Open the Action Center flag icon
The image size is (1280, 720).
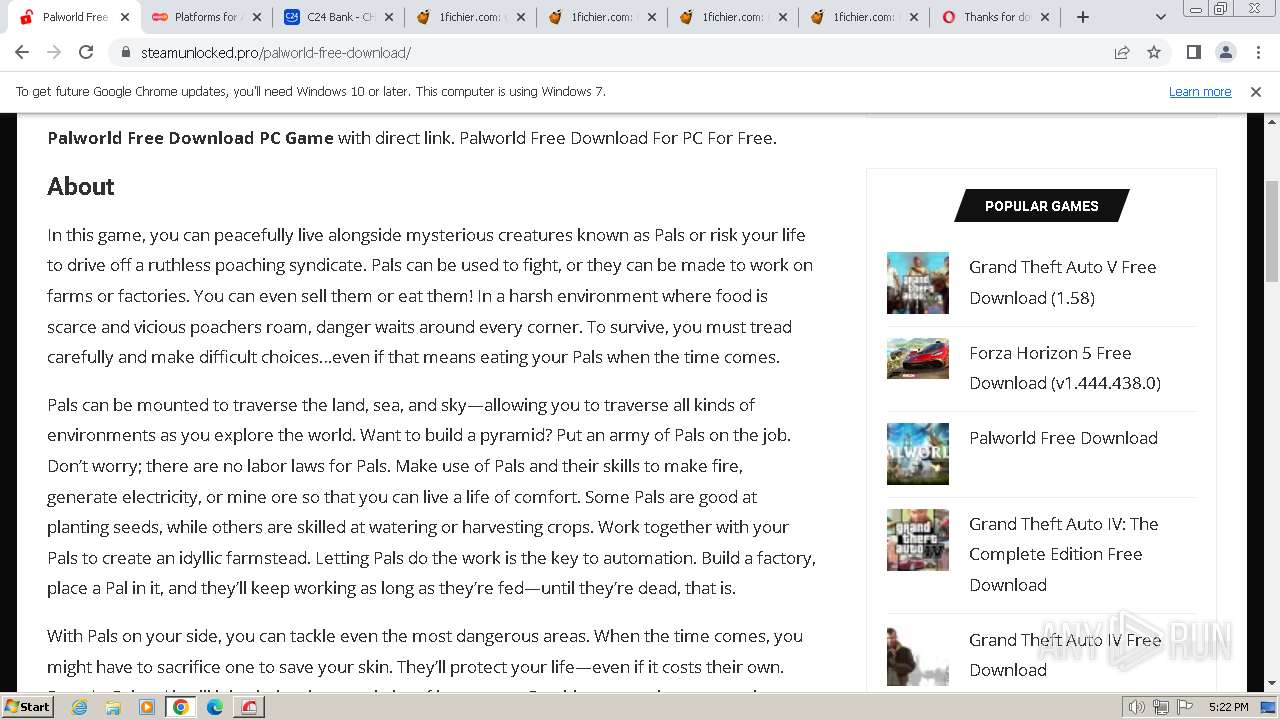[x=1185, y=707]
